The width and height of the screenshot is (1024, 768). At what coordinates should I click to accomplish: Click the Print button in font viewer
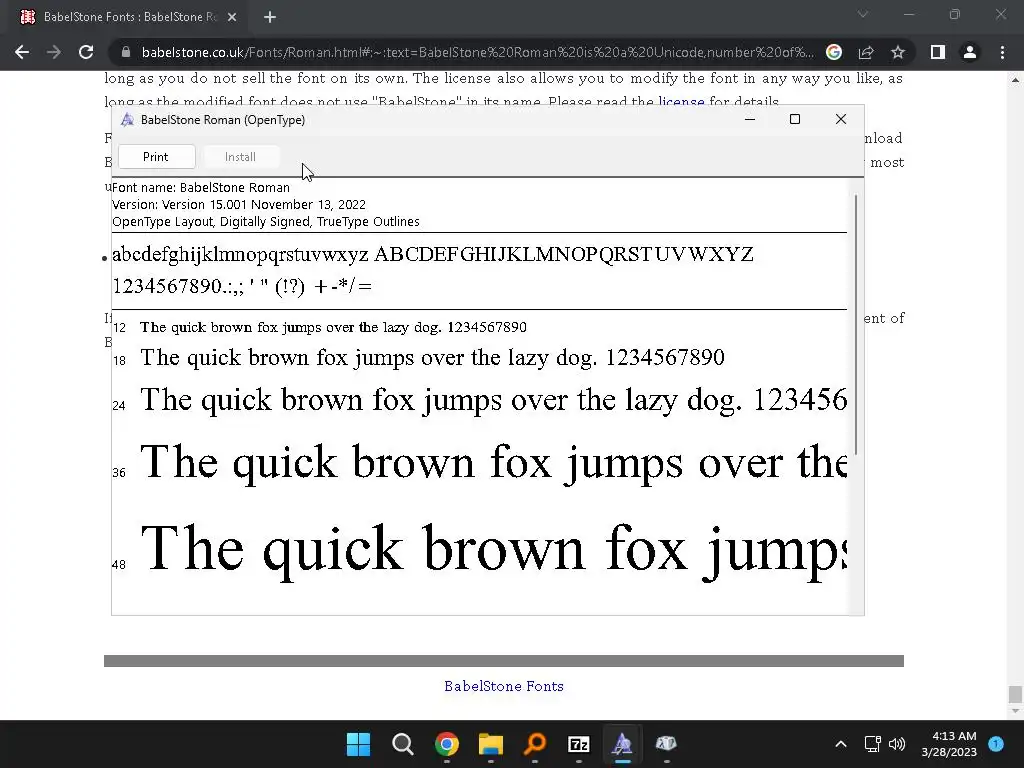[x=156, y=157]
